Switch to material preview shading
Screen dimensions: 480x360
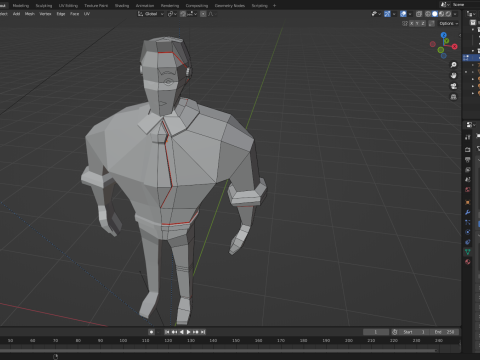pyautogui.click(x=442, y=14)
